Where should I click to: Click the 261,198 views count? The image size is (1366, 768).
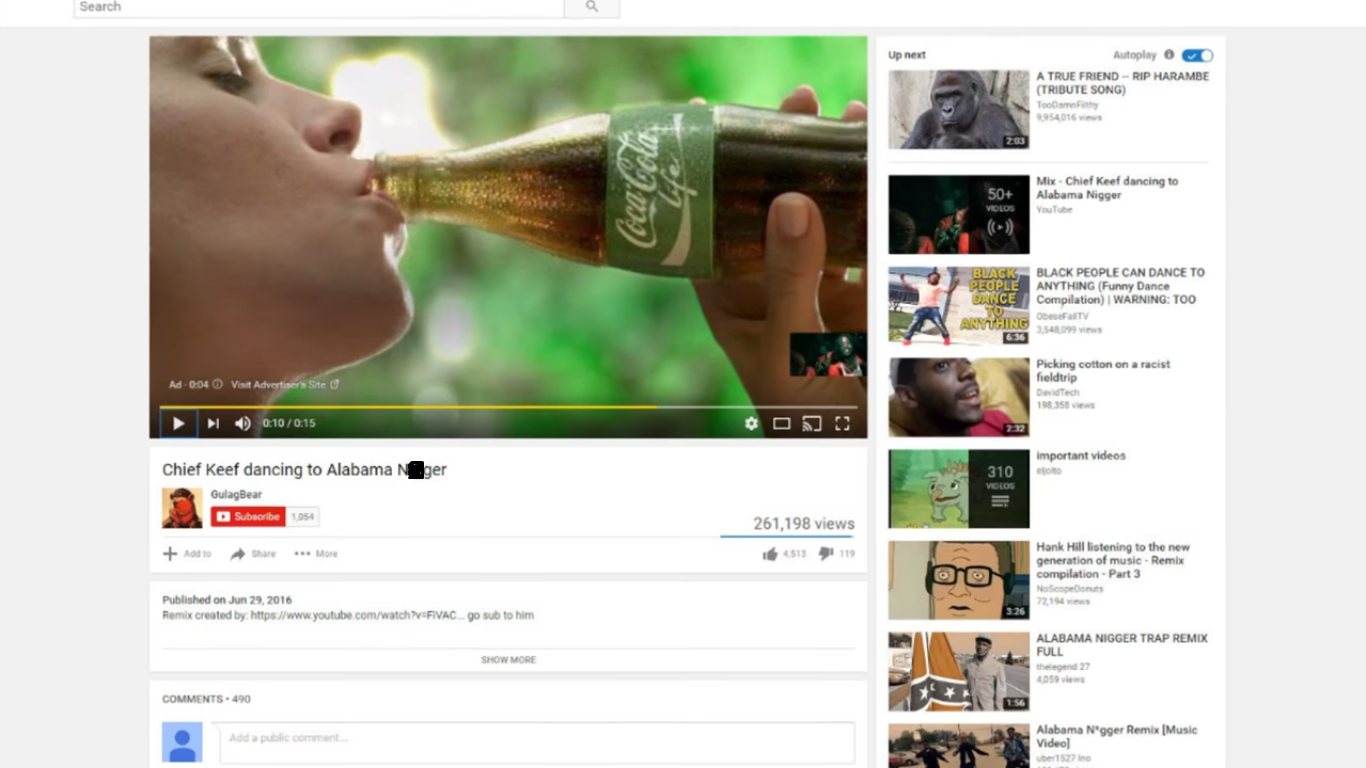pos(804,524)
